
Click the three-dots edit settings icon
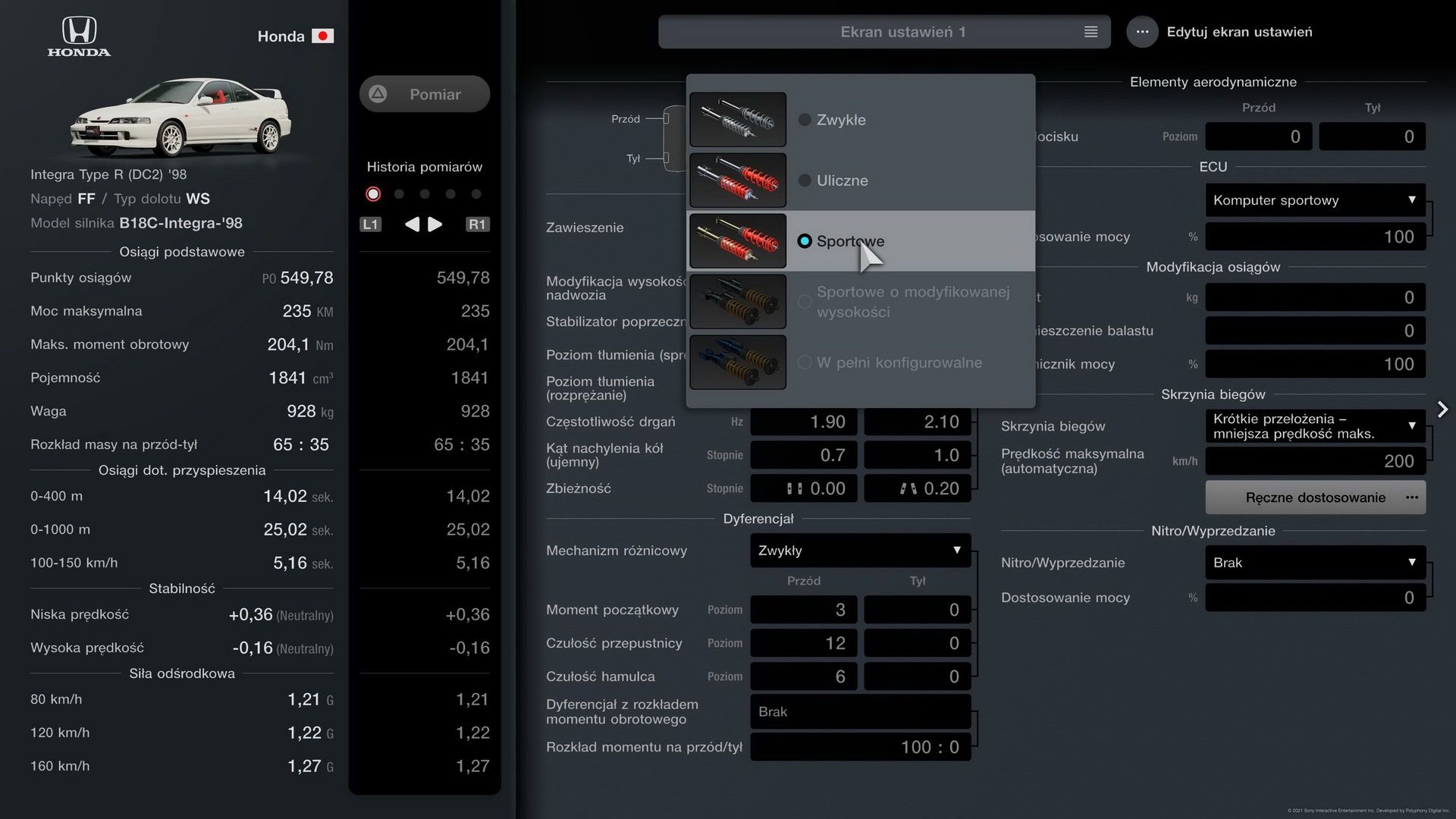tap(1142, 32)
